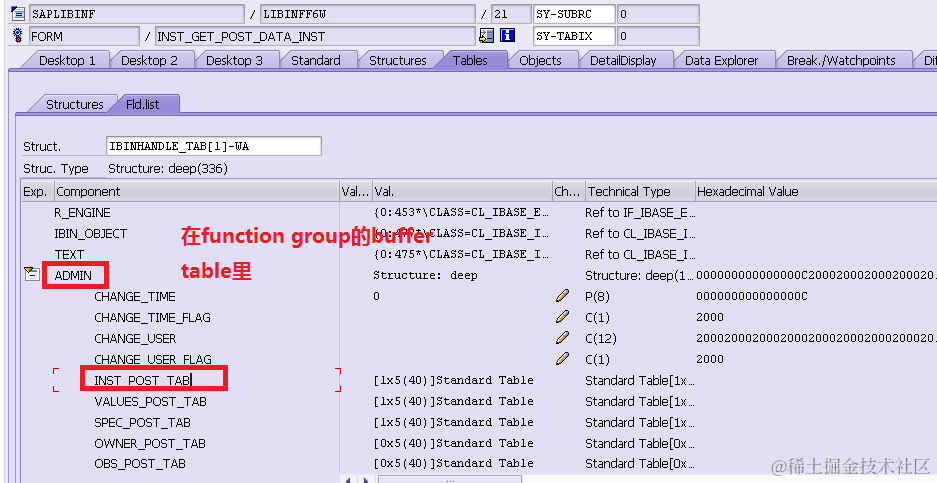Select the CHANGE_TIME_FLAG component
This screenshot has width=937, height=483.
coord(152,317)
